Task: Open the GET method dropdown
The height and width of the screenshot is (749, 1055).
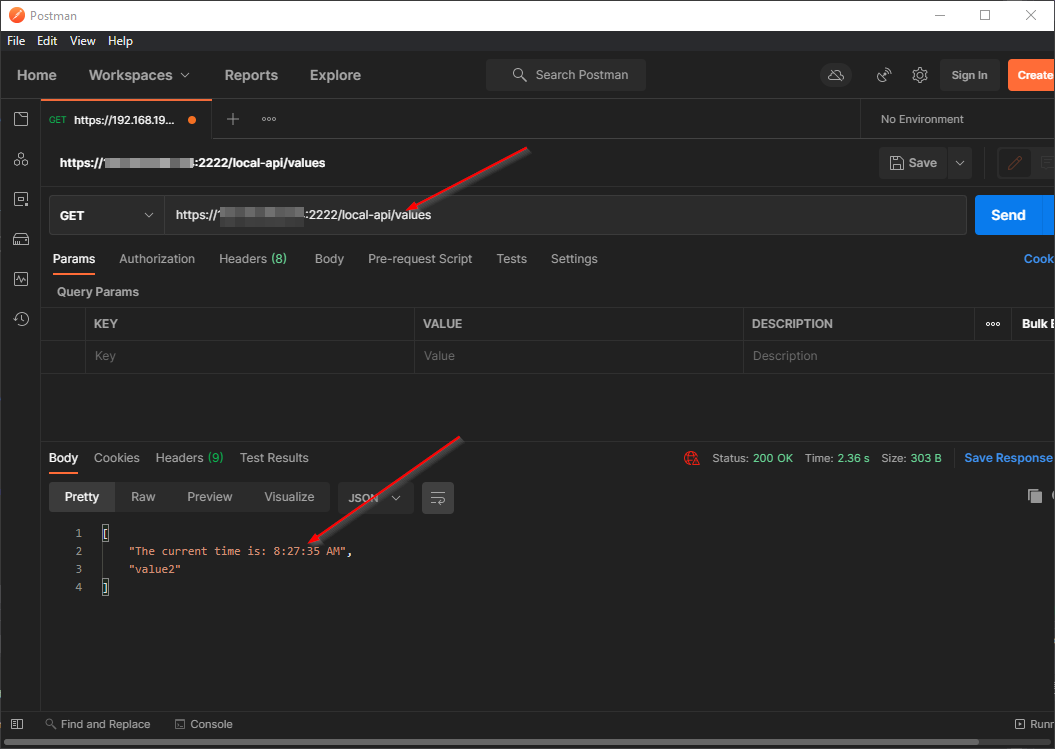Action: pyautogui.click(x=106, y=214)
